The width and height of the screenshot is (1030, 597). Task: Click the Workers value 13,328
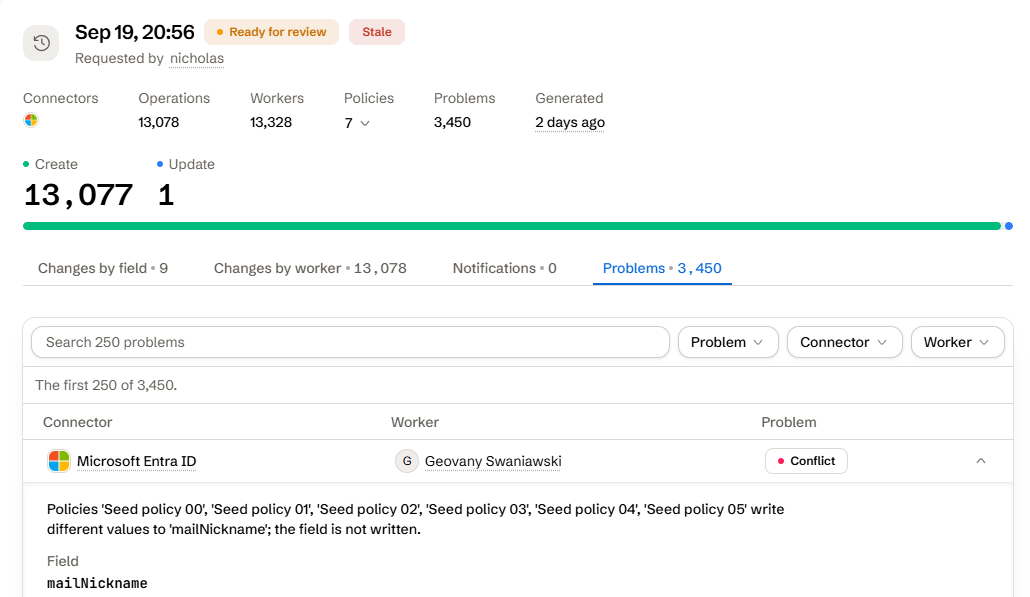click(x=271, y=122)
